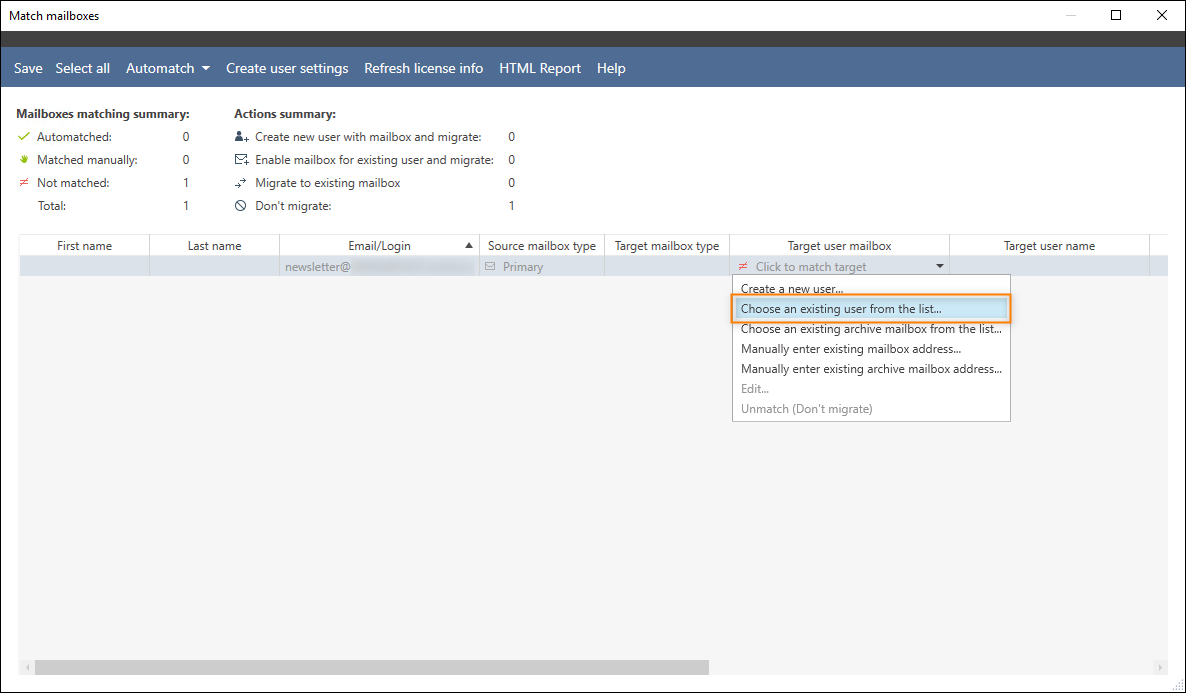Click the 'Primary' source mailbox type cell
Viewport: 1186px width, 693px height.
tap(542, 266)
